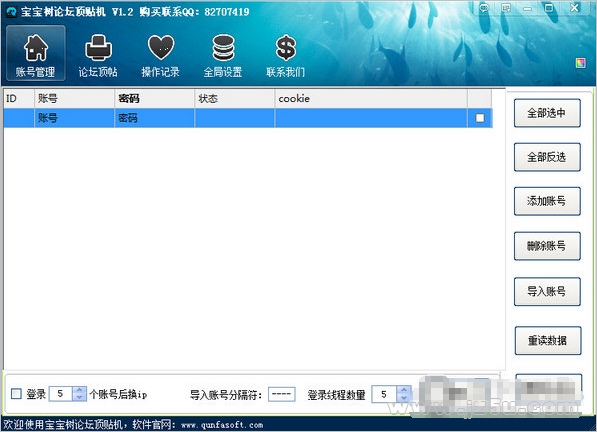Increase the account count before changing ip
The height and width of the screenshot is (432, 597).
click(x=79, y=390)
